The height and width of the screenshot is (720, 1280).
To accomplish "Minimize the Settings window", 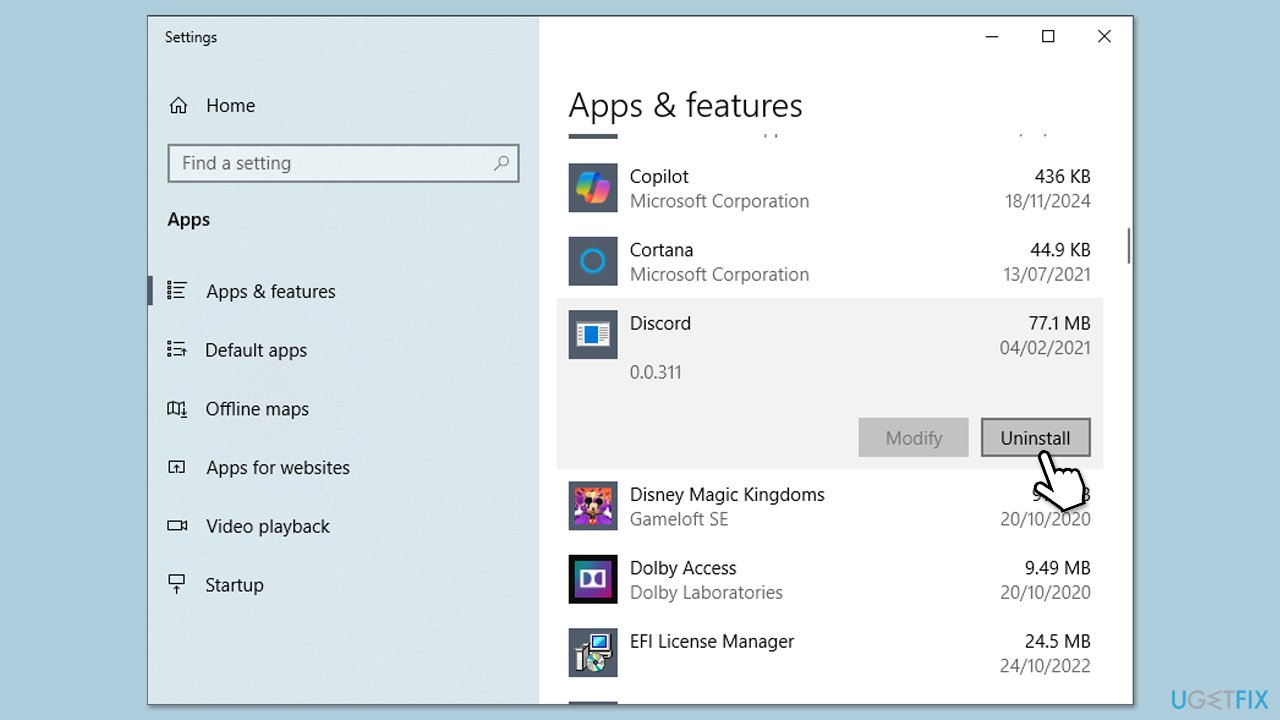I will pos(992,37).
